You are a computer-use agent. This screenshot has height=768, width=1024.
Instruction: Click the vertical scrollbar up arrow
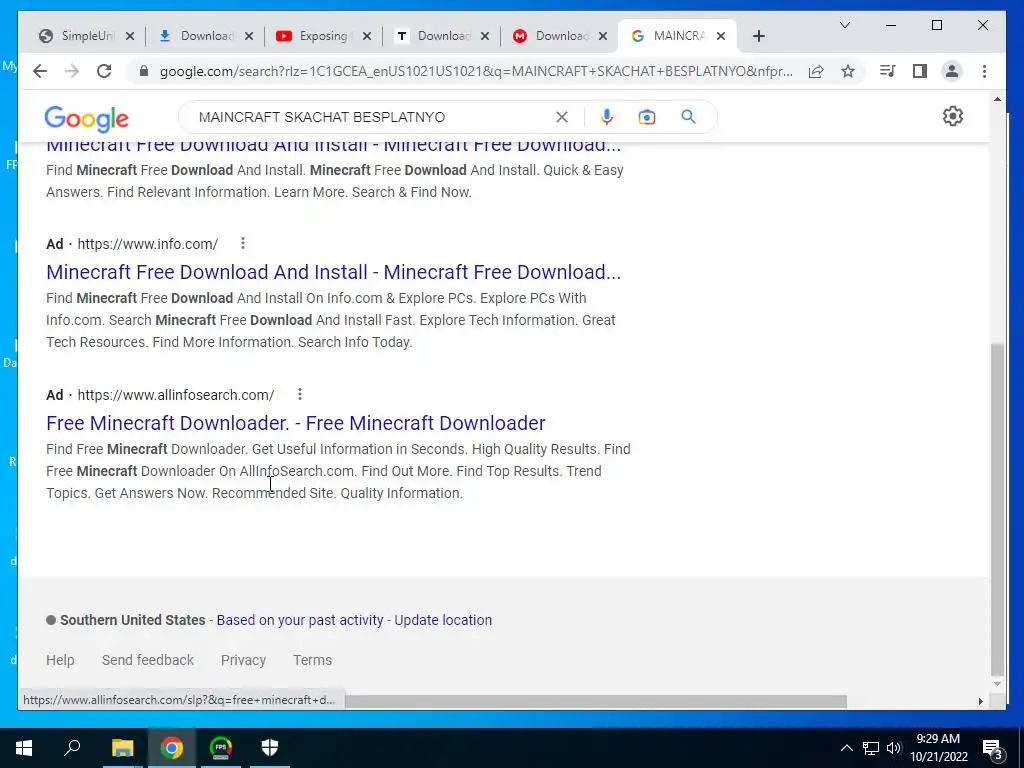(x=997, y=99)
